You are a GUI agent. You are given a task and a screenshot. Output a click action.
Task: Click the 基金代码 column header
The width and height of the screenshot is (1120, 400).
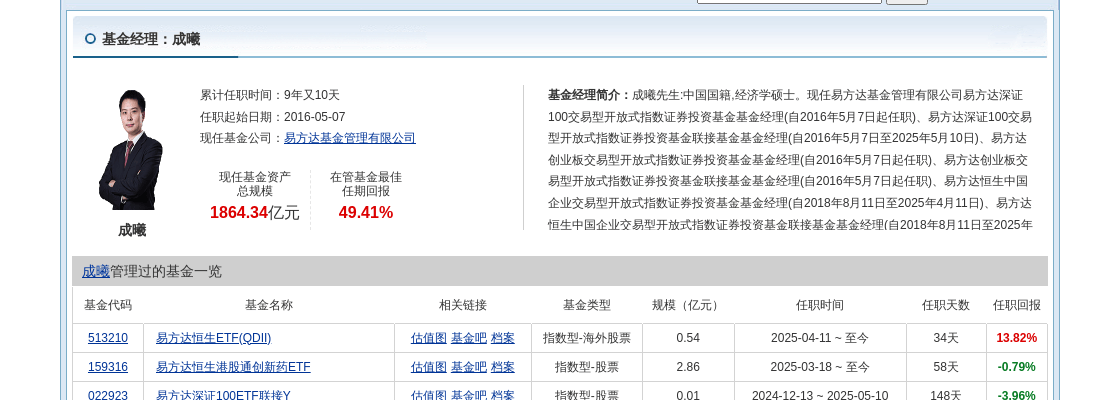click(x=108, y=305)
